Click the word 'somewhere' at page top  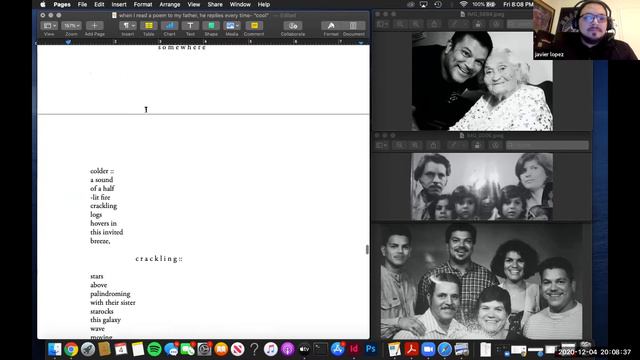(182, 47)
